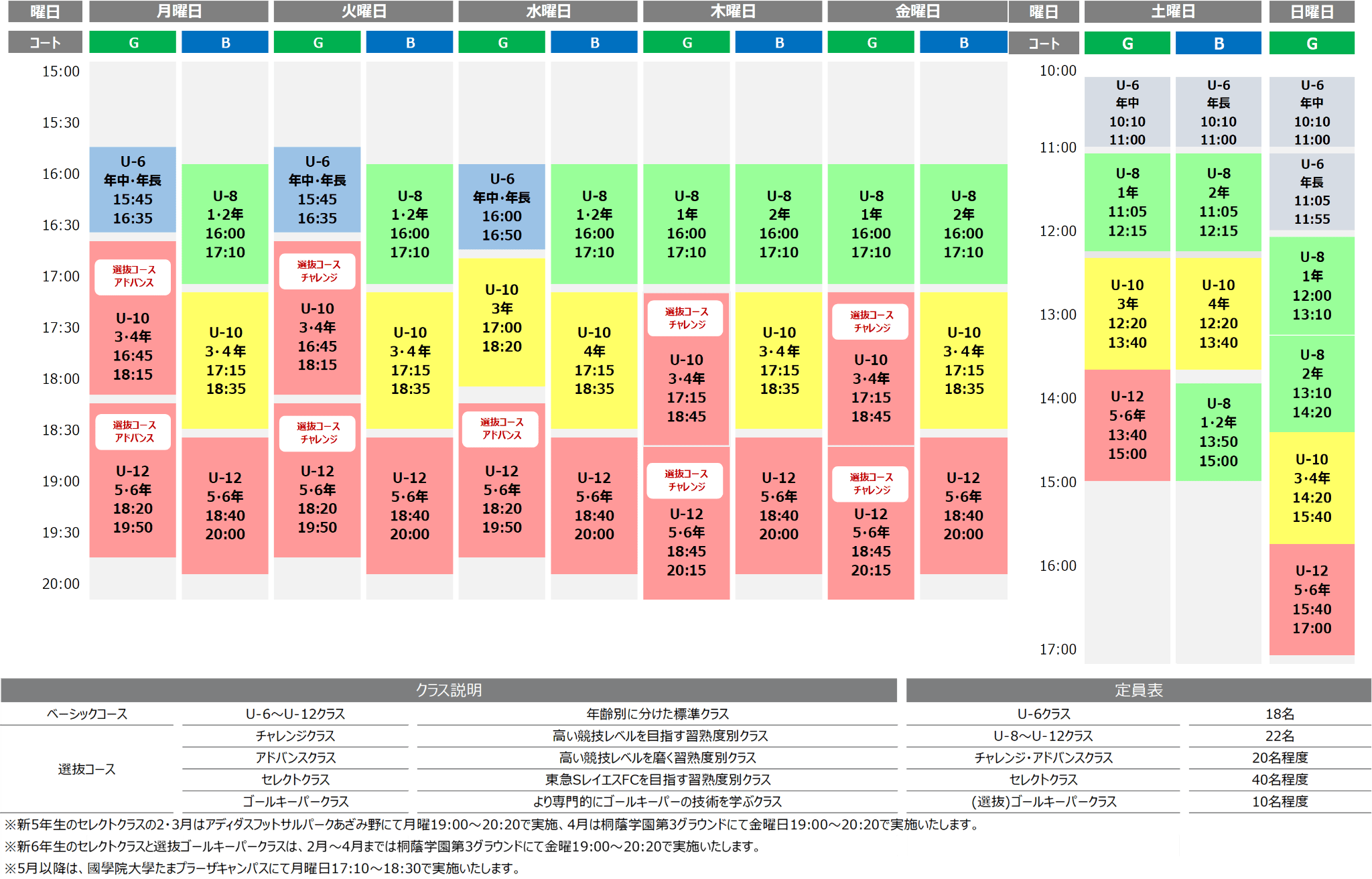Select Sunday U-12 5・6年 15:40-17:00 block

click(1311, 600)
